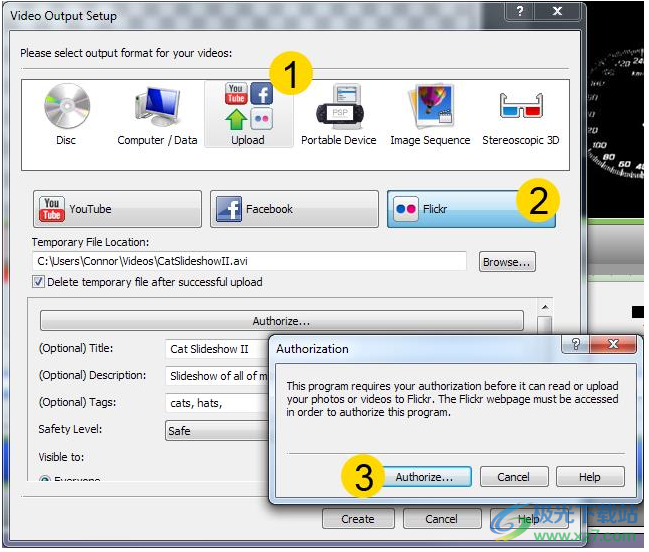Close the Authorization dialog

coord(613,344)
